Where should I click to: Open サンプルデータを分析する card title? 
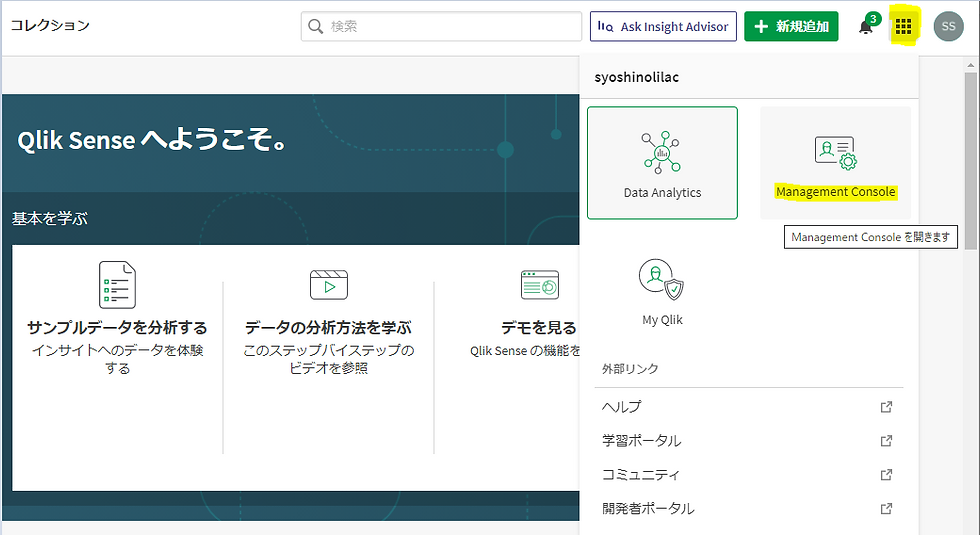pos(117,328)
